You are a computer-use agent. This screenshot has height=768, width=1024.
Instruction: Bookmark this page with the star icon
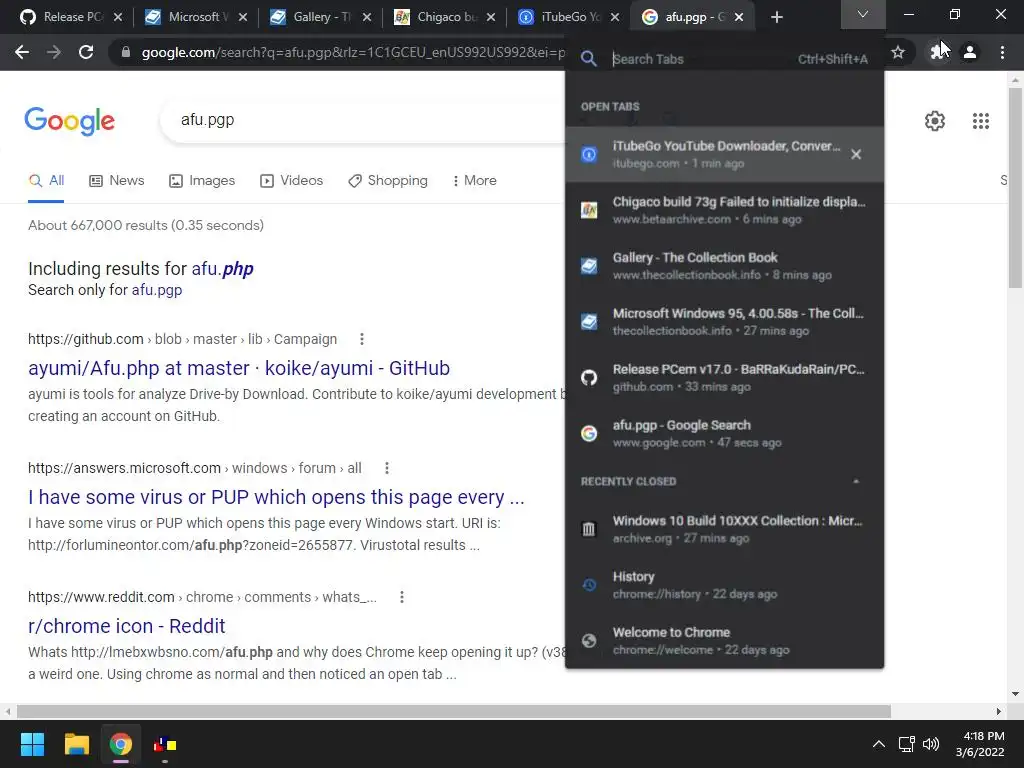[x=898, y=52]
